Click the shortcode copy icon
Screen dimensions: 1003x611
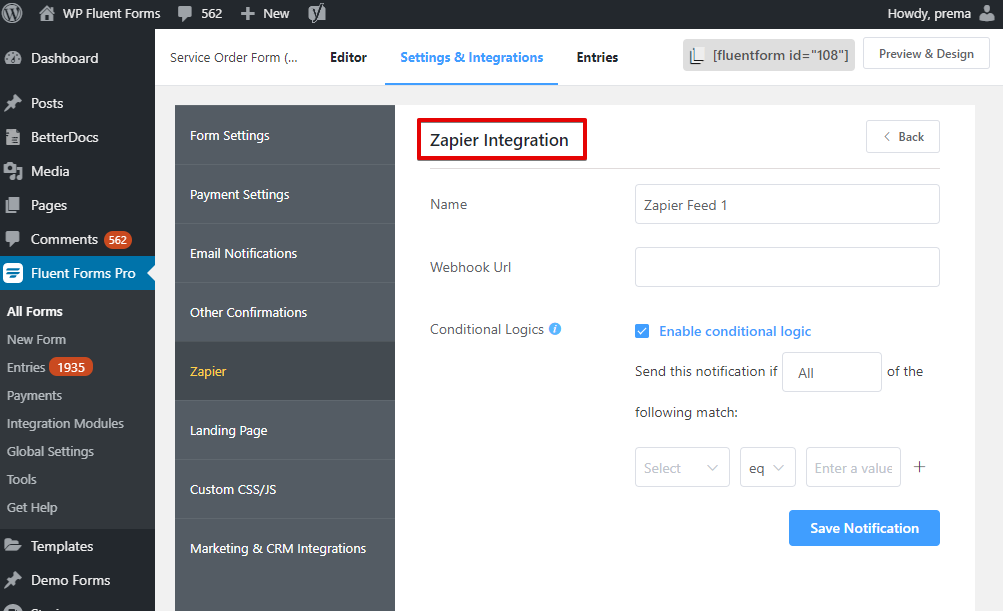pos(697,56)
